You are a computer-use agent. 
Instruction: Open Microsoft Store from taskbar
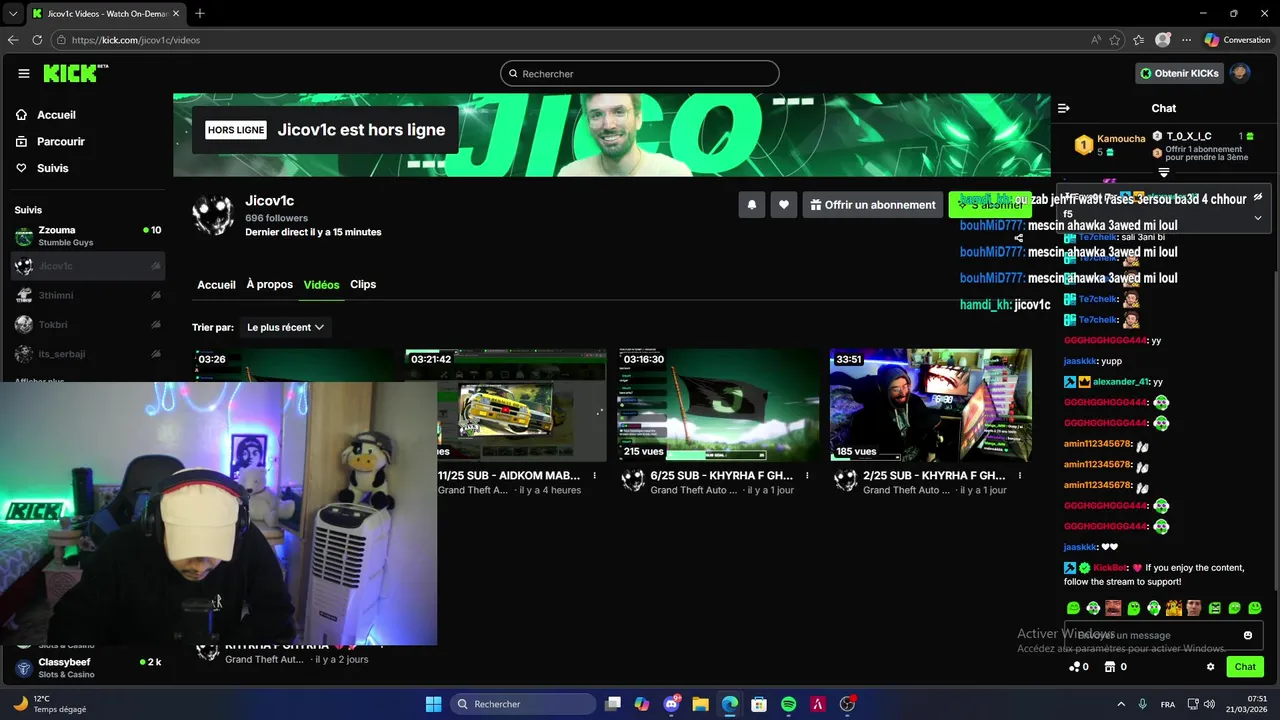point(759,704)
